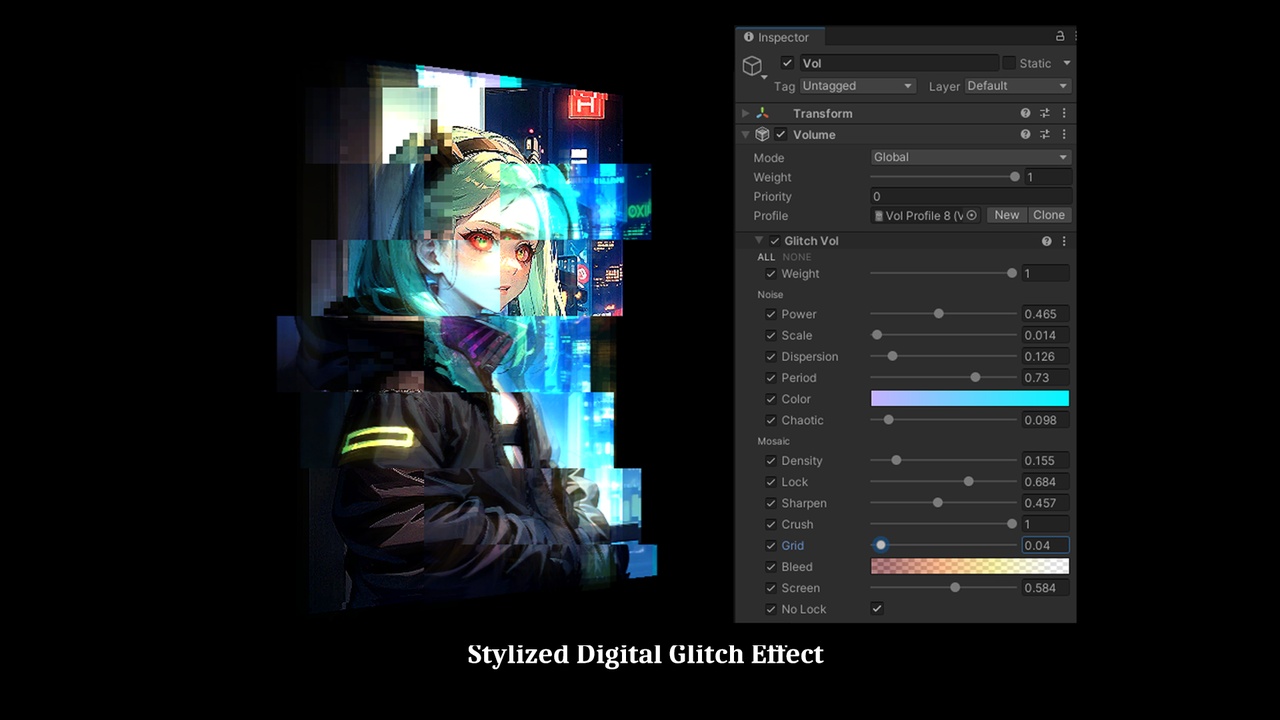Click ALL to override all parameters
1280x720 pixels.
pos(766,257)
